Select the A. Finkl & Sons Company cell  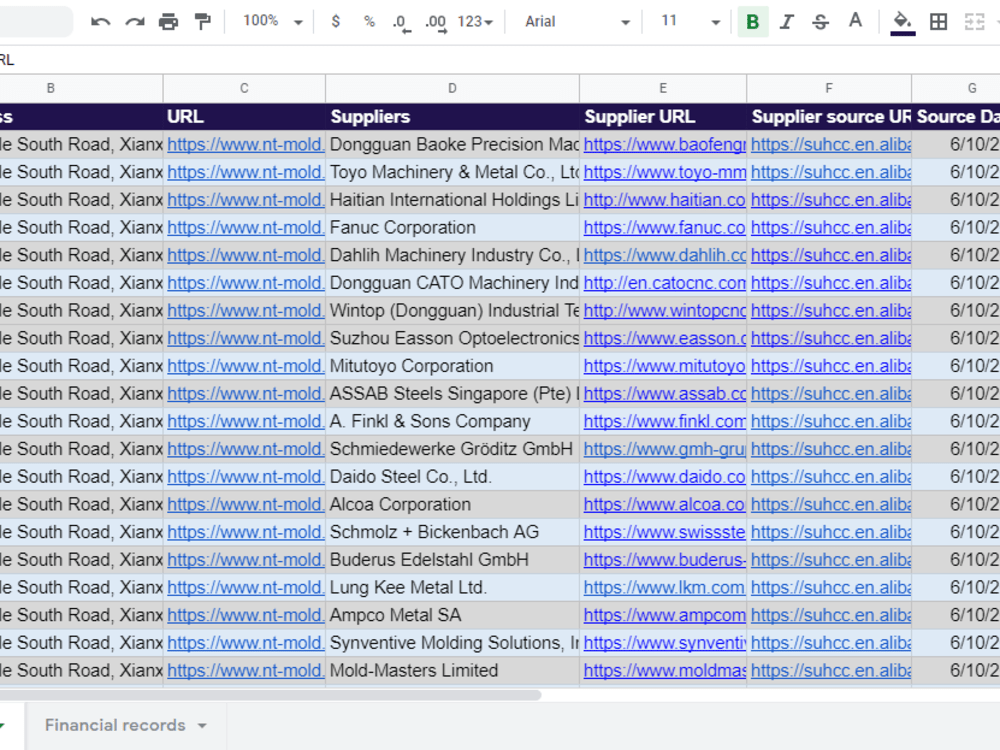(452, 422)
